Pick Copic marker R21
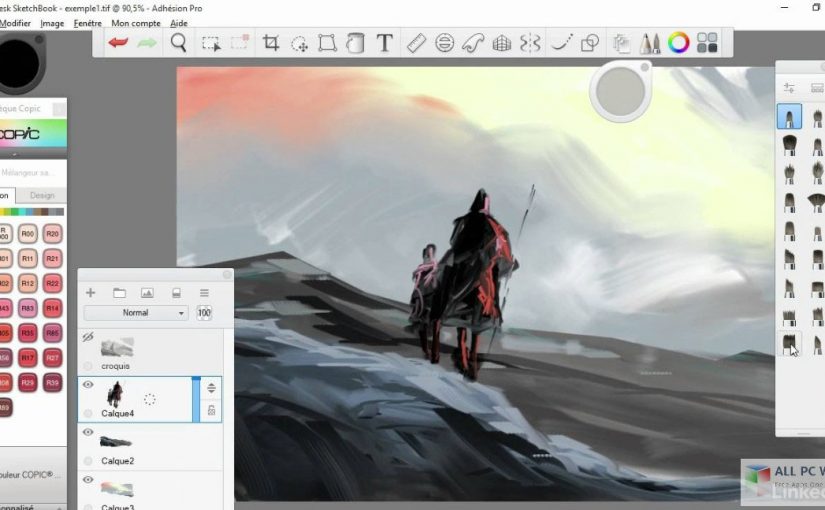Screen dimensions: 825x510 click(52, 258)
